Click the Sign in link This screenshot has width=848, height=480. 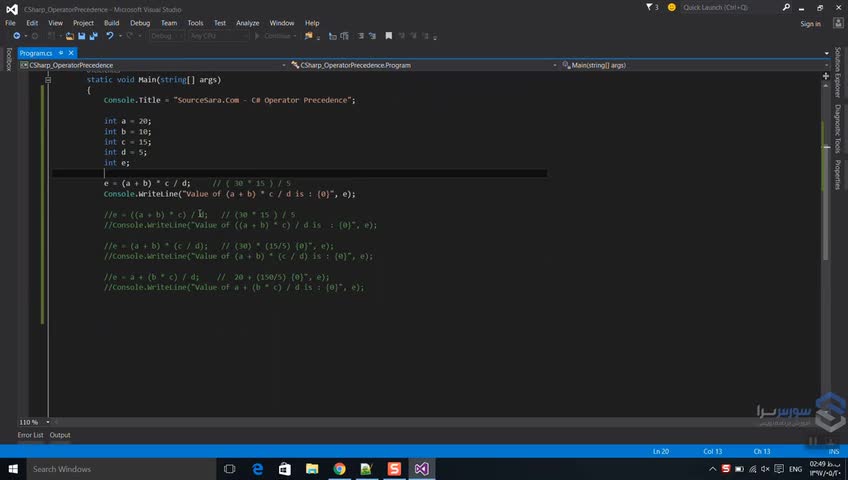[810, 24]
